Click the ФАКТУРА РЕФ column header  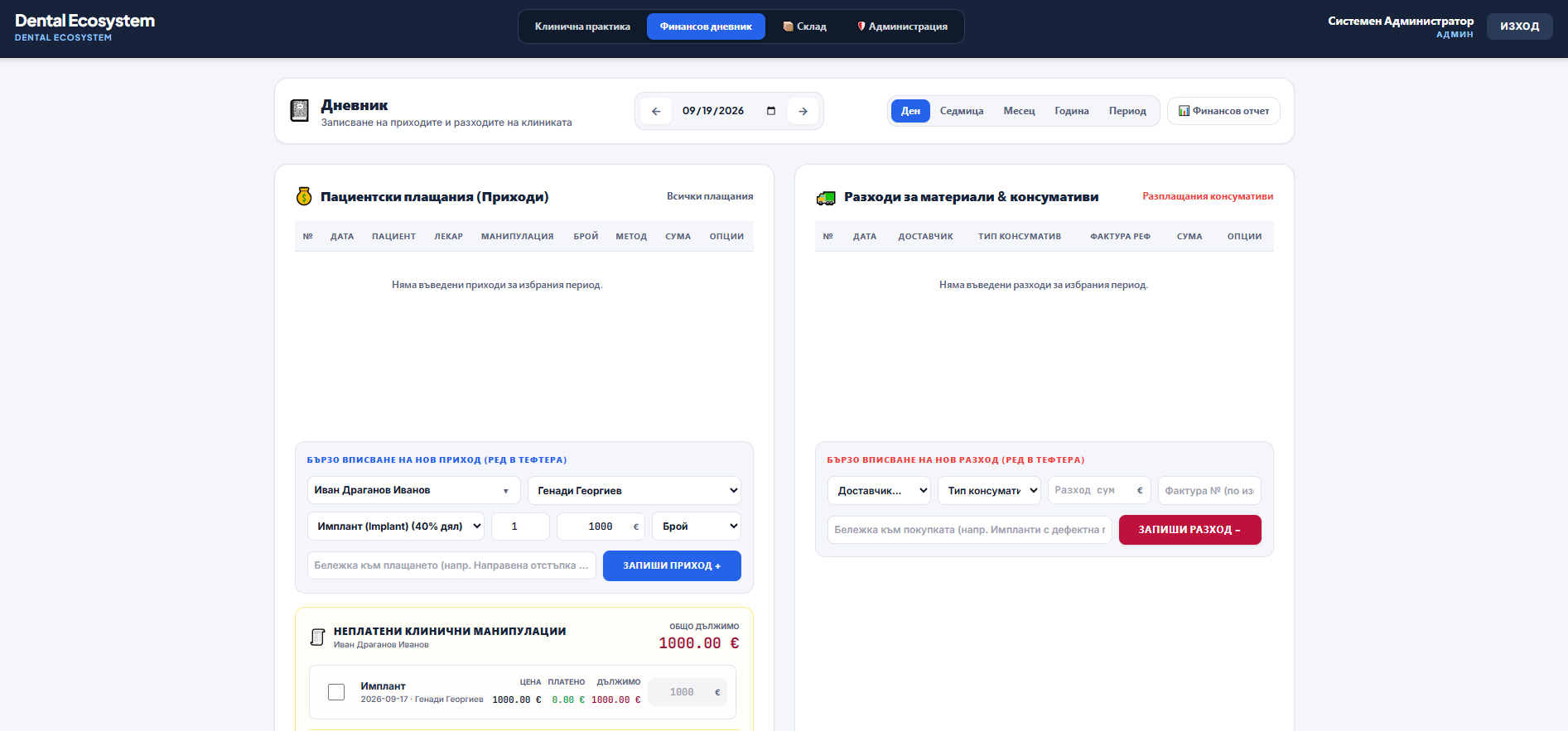pyautogui.click(x=1120, y=237)
